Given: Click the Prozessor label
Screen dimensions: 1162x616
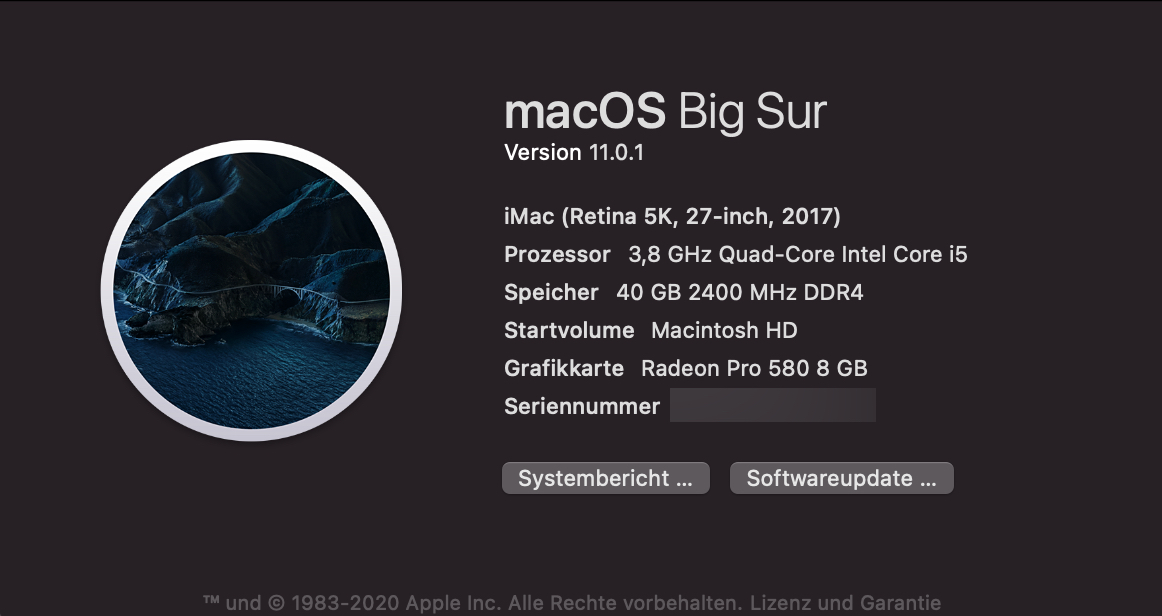Looking at the screenshot, I should pos(557,254).
